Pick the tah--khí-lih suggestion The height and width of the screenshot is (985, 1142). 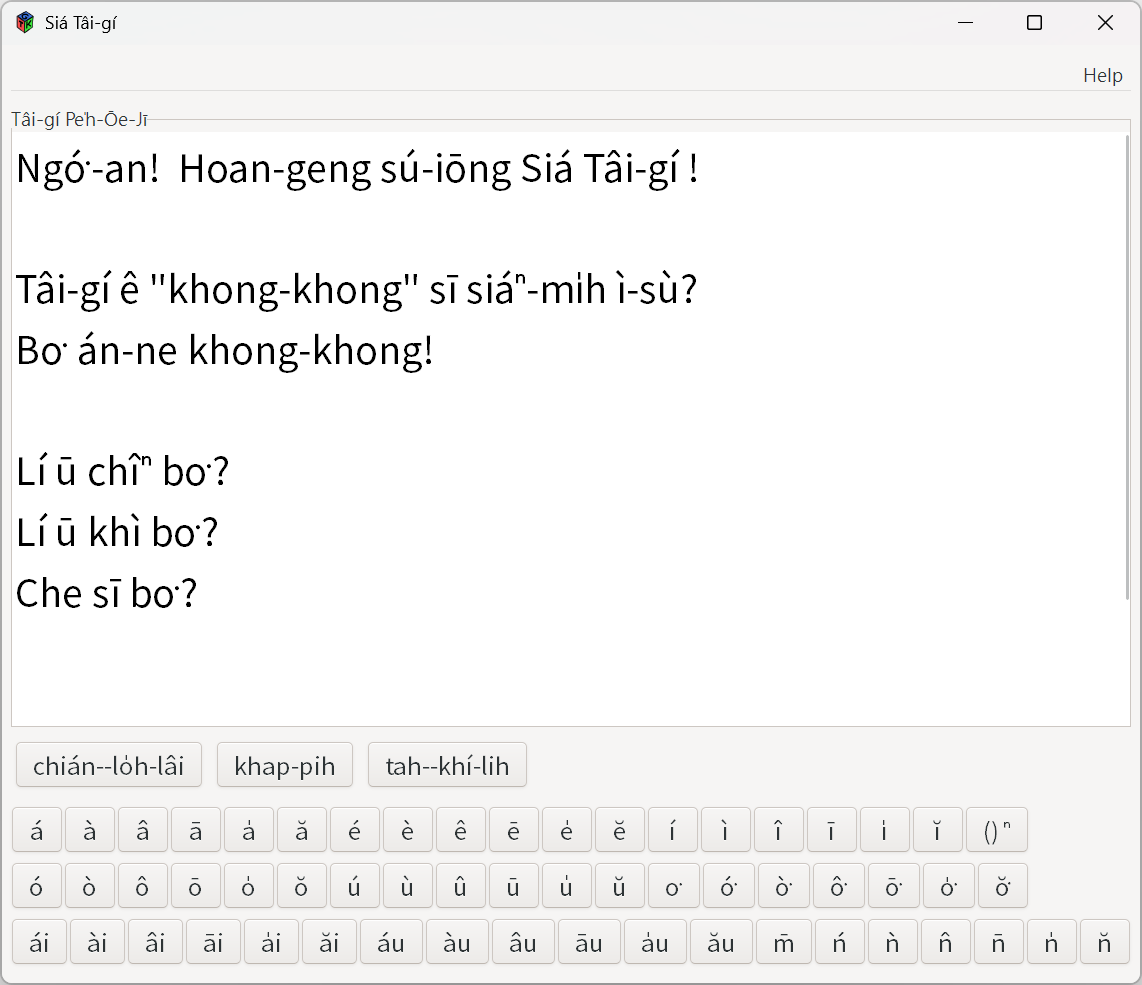pos(447,766)
